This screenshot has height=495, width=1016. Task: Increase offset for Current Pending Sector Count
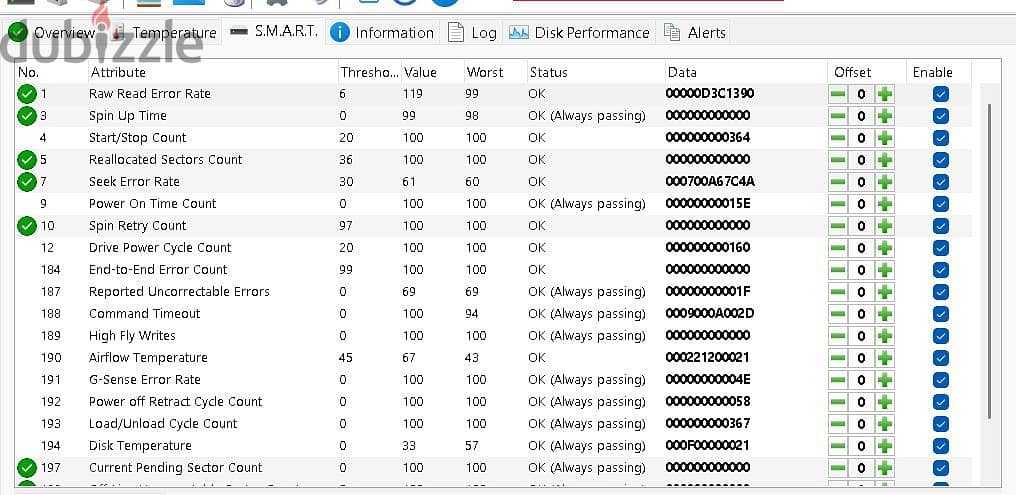pos(884,468)
